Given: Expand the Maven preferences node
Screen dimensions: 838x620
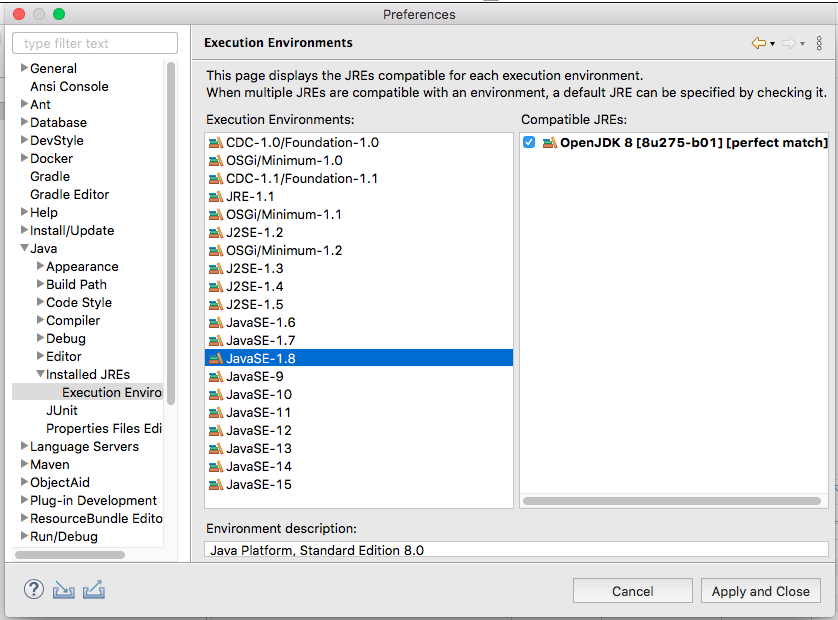Looking at the screenshot, I should click(x=24, y=465).
